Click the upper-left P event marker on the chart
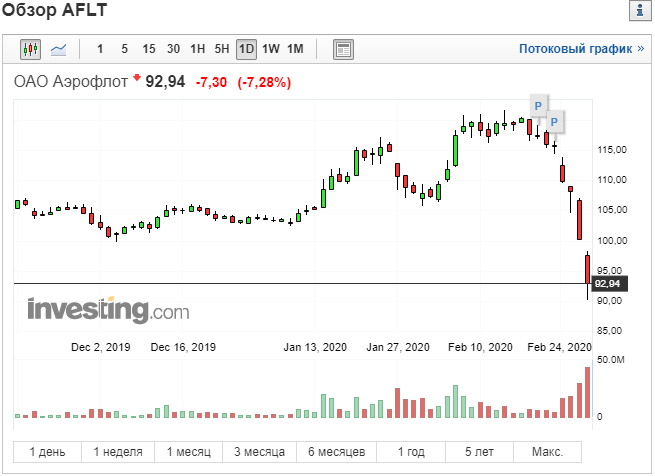Image resolution: width=655 pixels, height=476 pixels. point(538,106)
